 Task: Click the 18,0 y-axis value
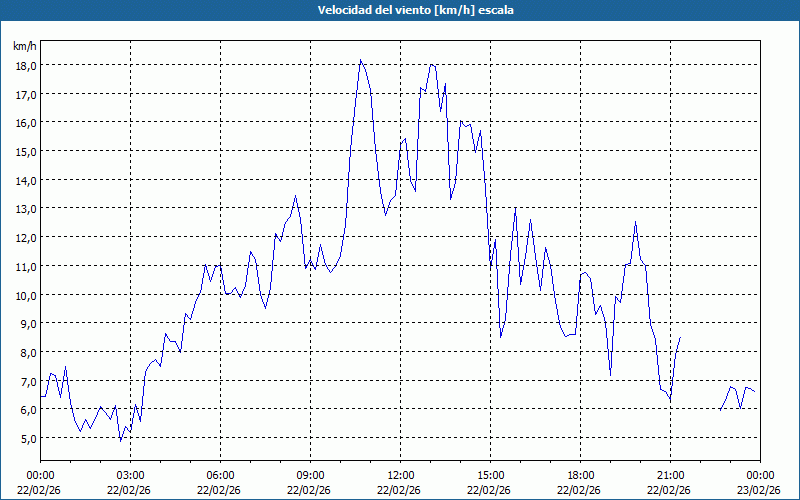pyautogui.click(x=26, y=66)
